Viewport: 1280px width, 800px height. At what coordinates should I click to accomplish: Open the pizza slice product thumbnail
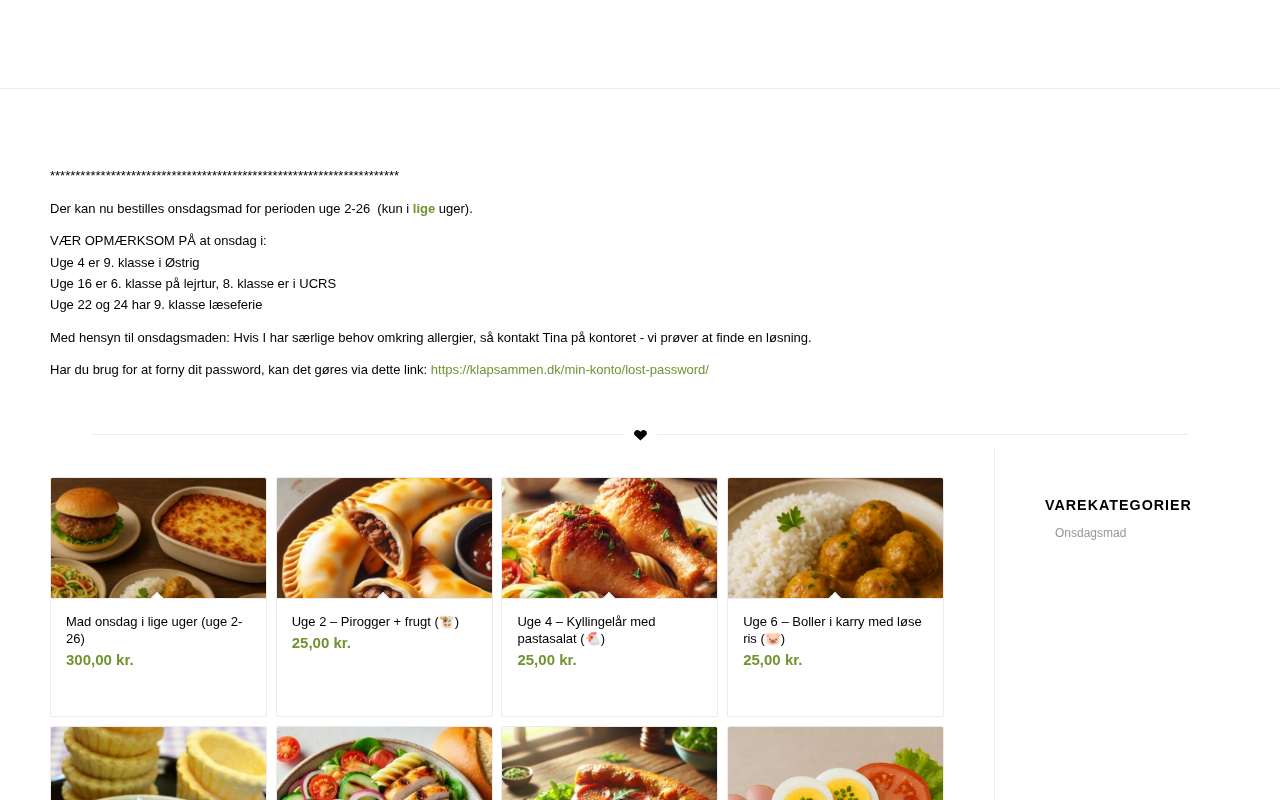coord(609,764)
